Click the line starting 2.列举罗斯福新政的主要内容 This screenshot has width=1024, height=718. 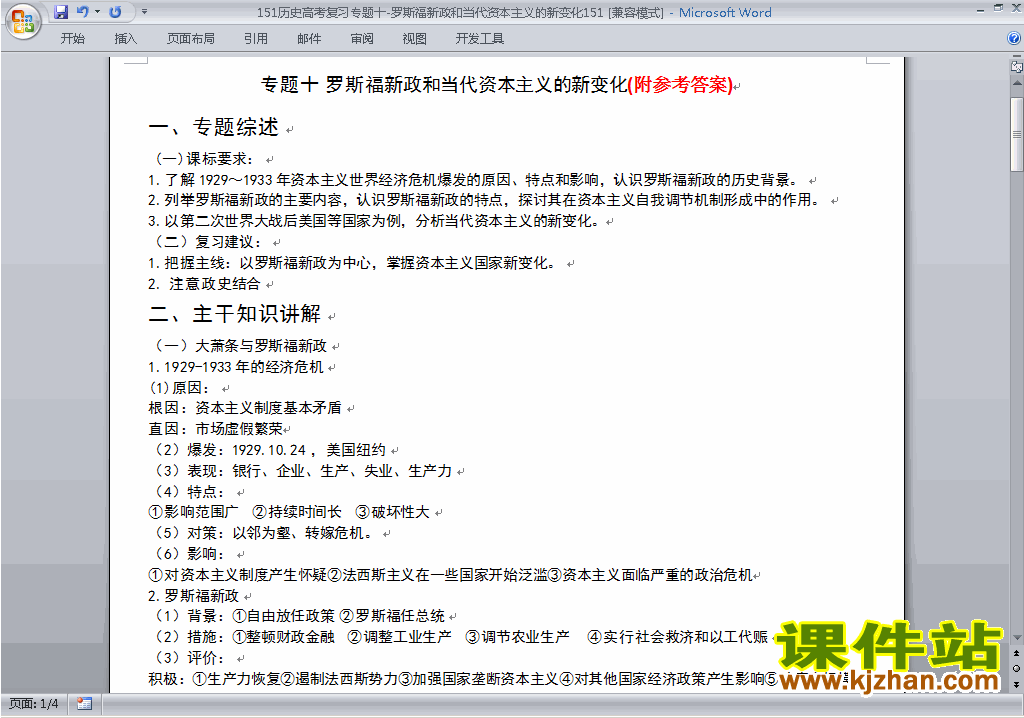click(485, 200)
